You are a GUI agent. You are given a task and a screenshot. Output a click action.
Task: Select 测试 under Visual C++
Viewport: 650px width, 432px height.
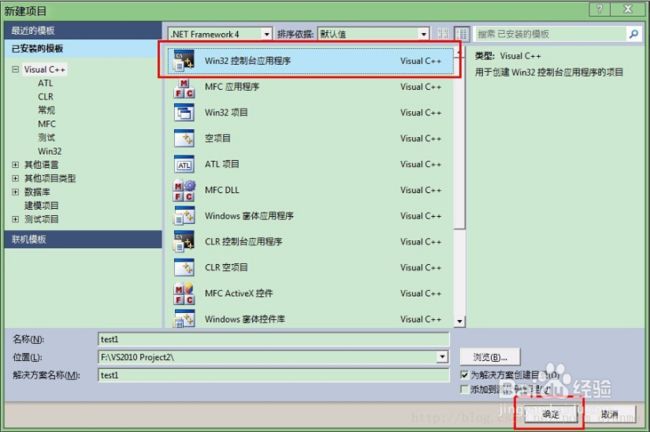[x=46, y=138]
